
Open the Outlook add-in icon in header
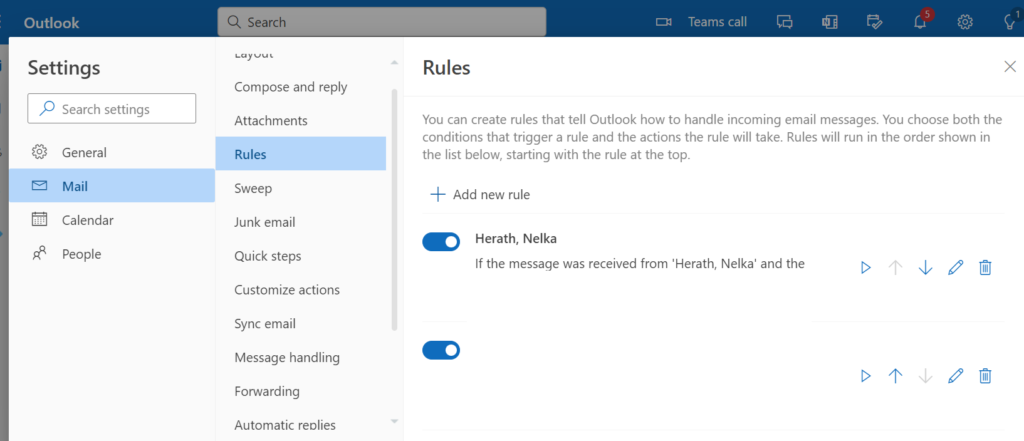click(x=830, y=22)
